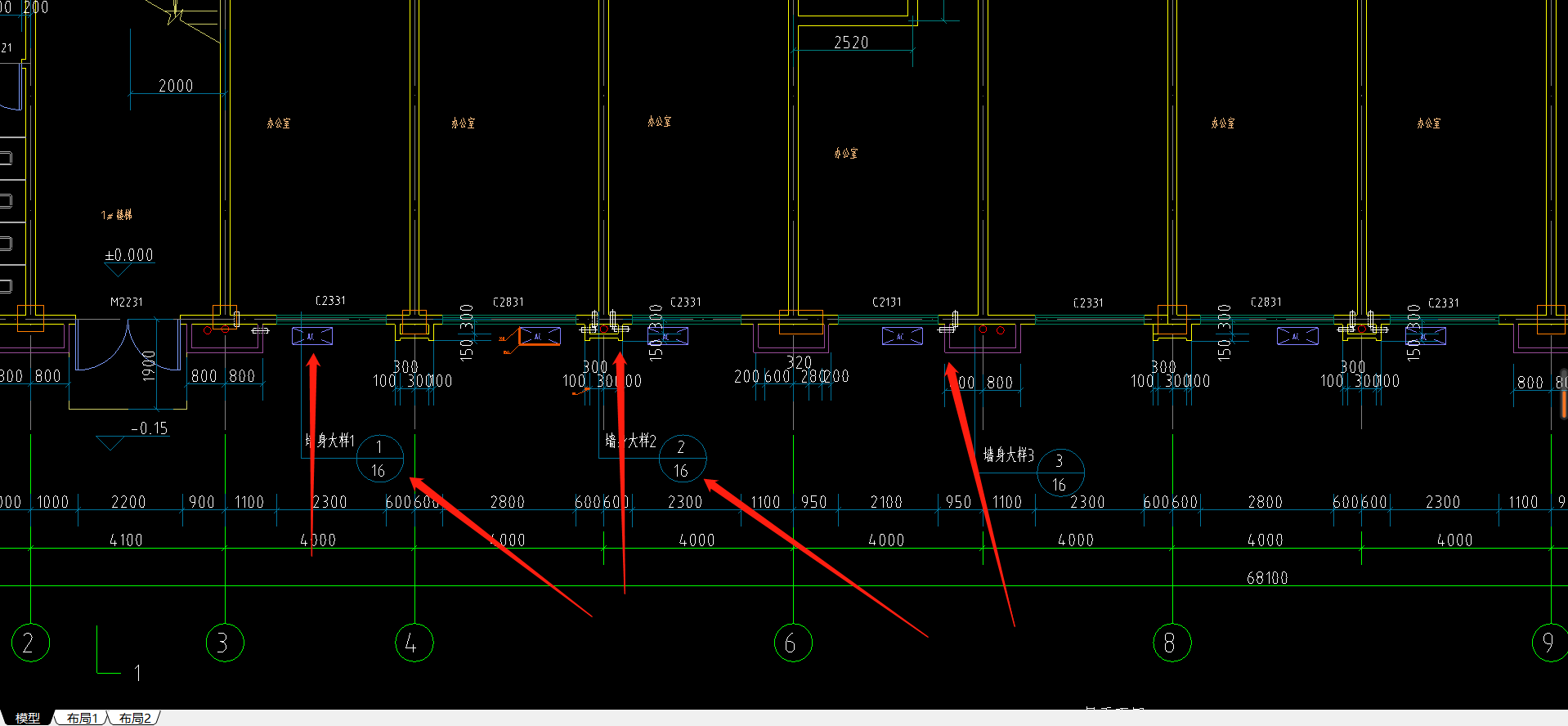Click the 2100 dimension text
The width and height of the screenshot is (1568, 726).
886,502
